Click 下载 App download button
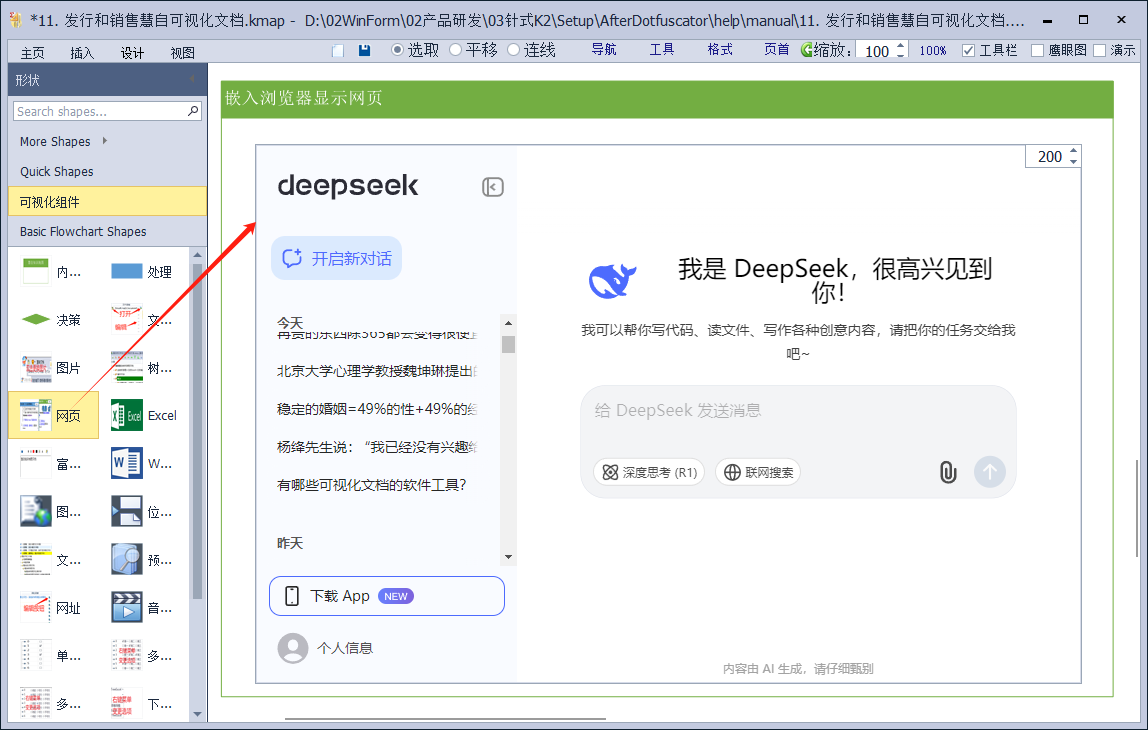1148x730 pixels. pos(387,596)
